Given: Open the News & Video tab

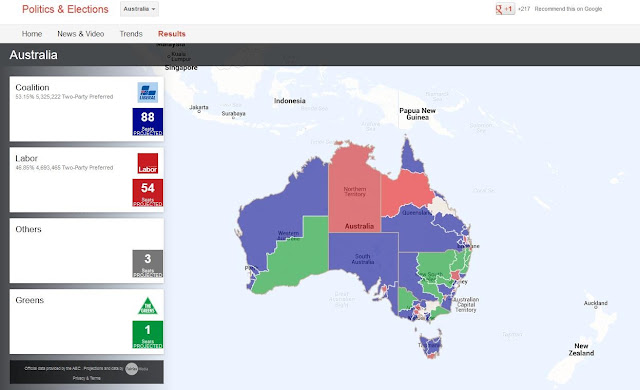Looking at the screenshot, I should (x=81, y=34).
